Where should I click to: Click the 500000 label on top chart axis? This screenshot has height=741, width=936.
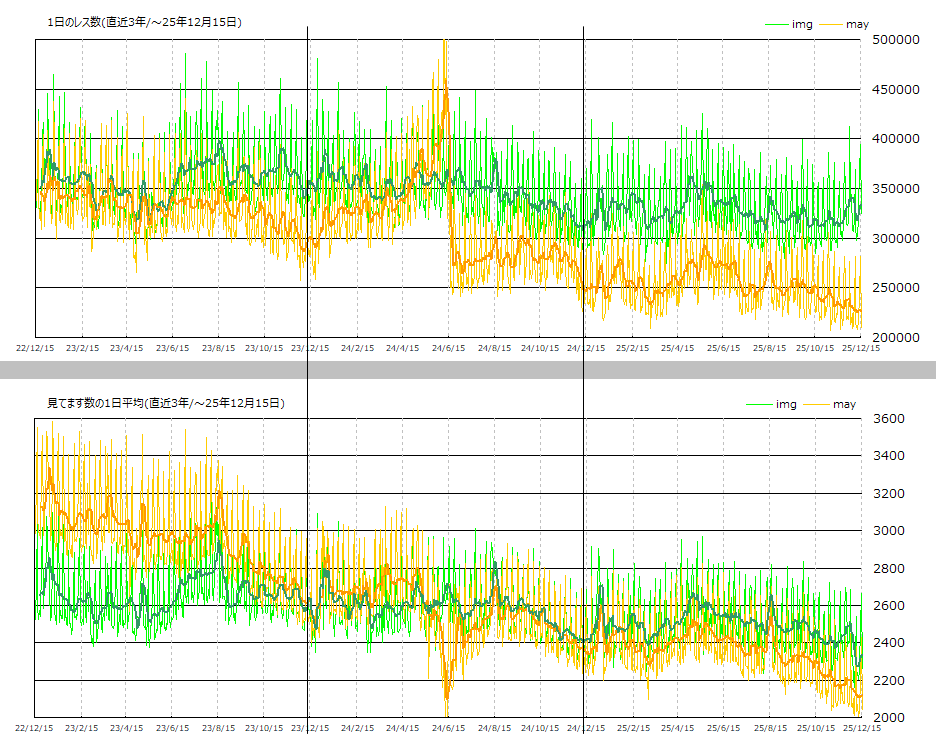[895, 40]
